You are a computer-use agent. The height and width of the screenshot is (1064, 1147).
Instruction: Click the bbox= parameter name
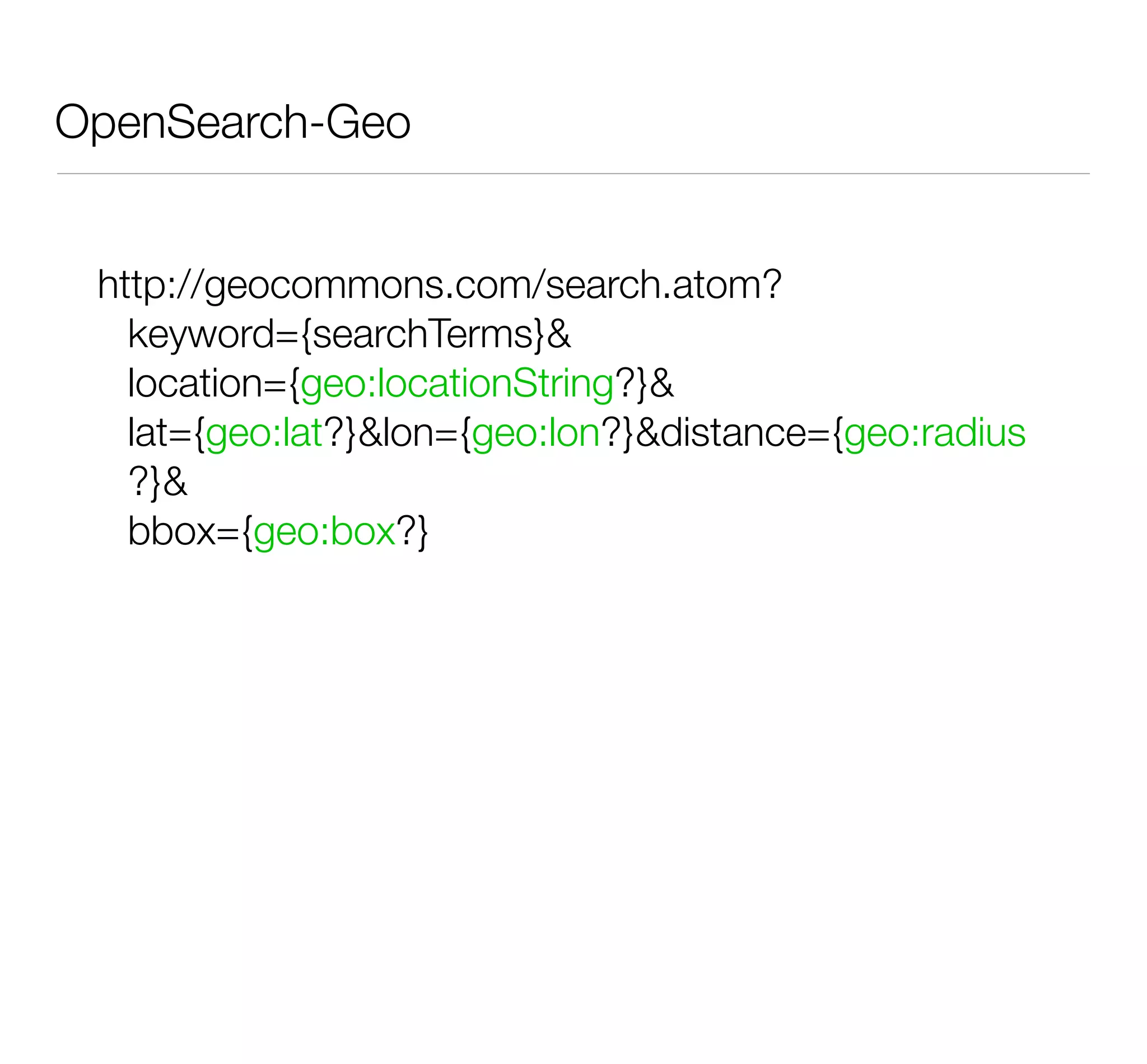181,531
